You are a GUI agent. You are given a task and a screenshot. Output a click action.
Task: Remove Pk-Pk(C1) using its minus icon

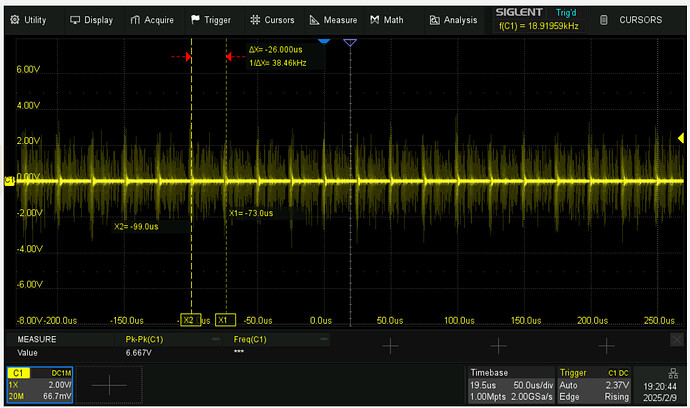[x=216, y=339]
